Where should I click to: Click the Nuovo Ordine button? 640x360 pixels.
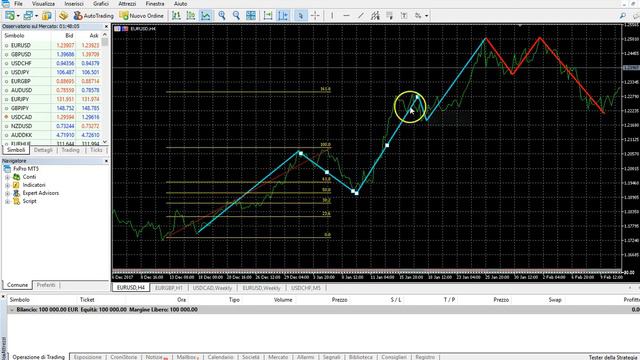pyautogui.click(x=142, y=16)
